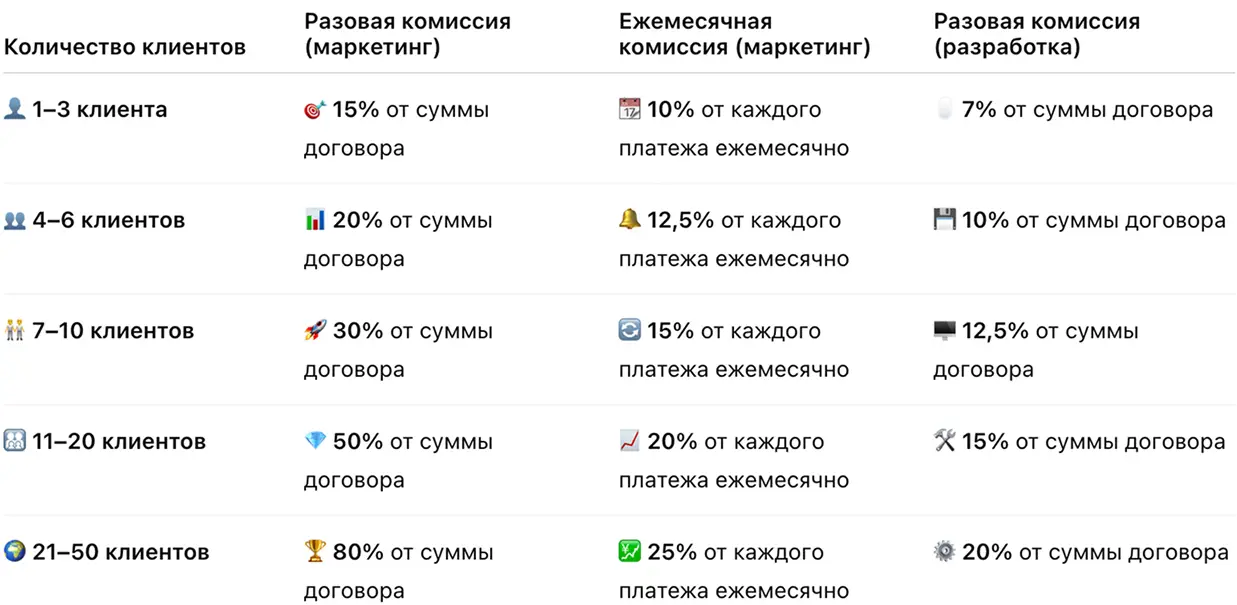Select the "4–6 клиентов" row label
The image size is (1237, 605).
click(x=108, y=220)
